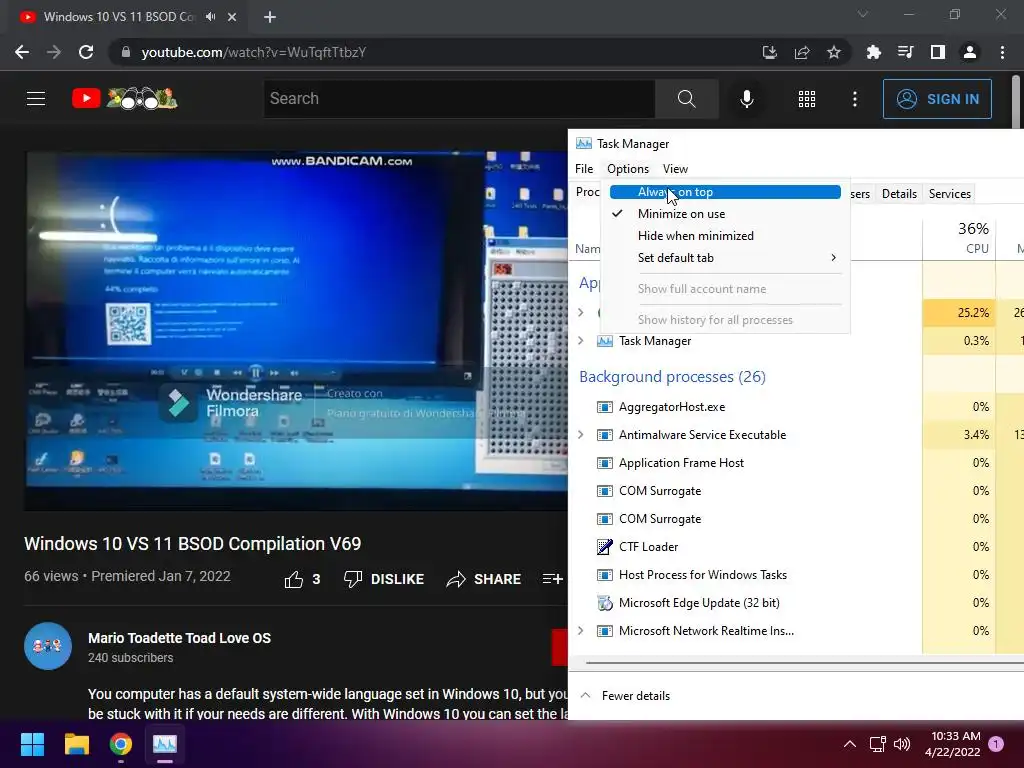Viewport: 1024px width, 768px height.
Task: Switch to the Services tab
Action: (950, 194)
